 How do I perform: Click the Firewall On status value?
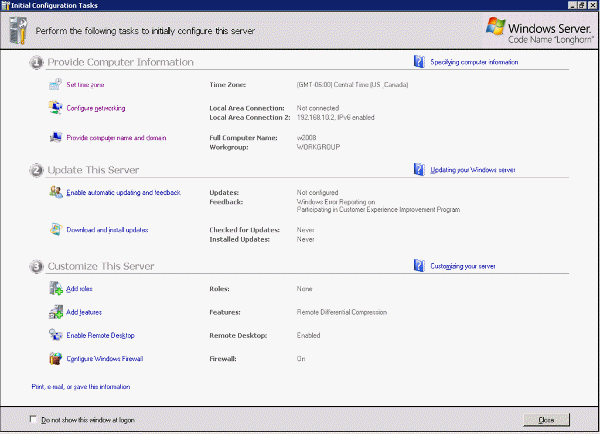point(301,359)
